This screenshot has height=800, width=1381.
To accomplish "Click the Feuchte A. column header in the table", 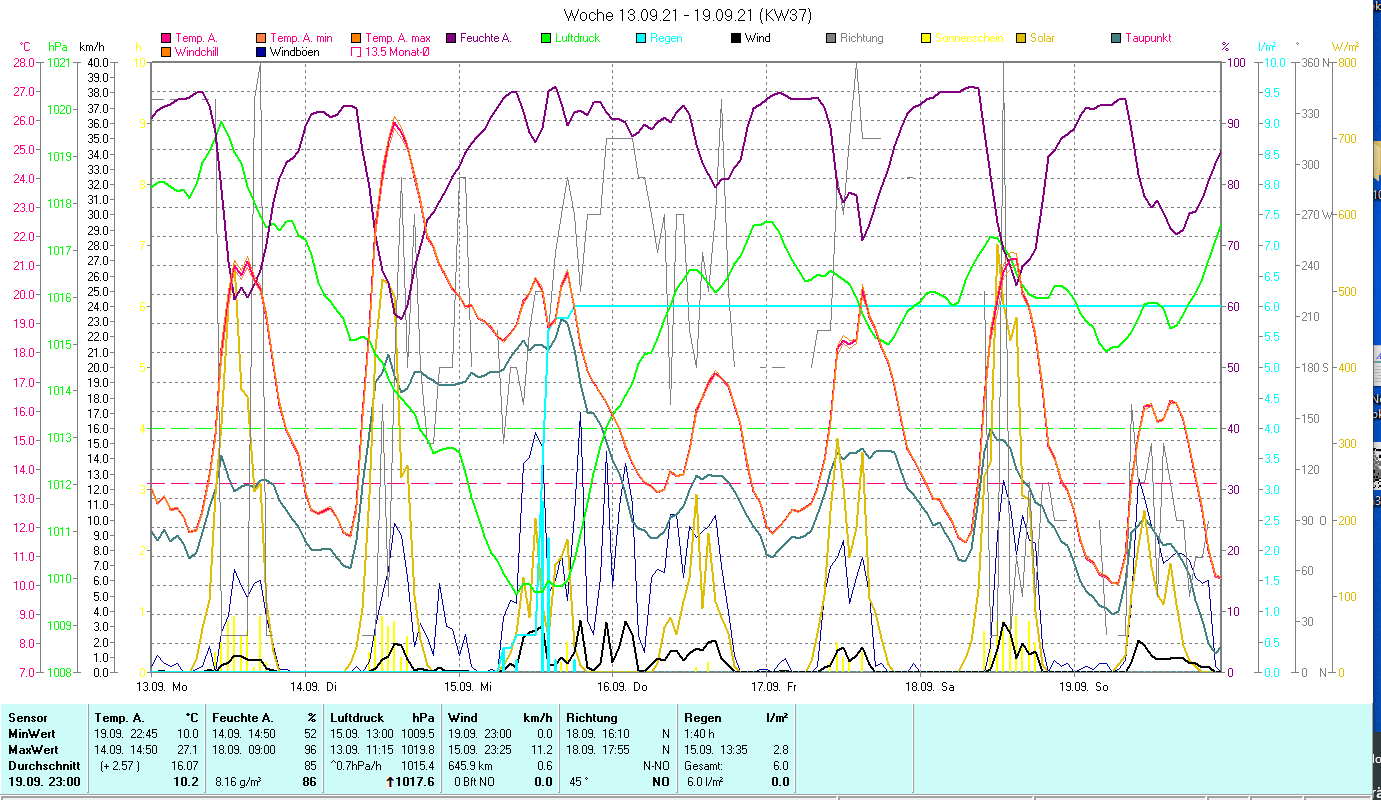I will click(x=244, y=718).
